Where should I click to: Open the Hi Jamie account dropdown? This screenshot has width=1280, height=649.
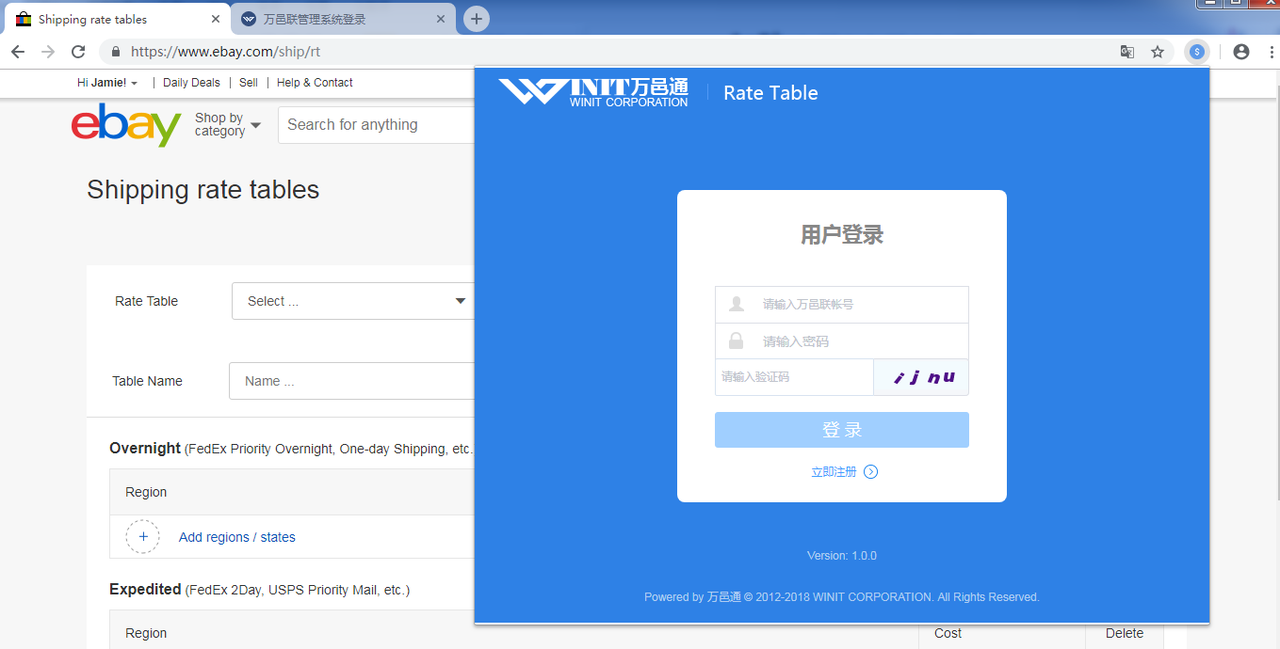(x=108, y=83)
